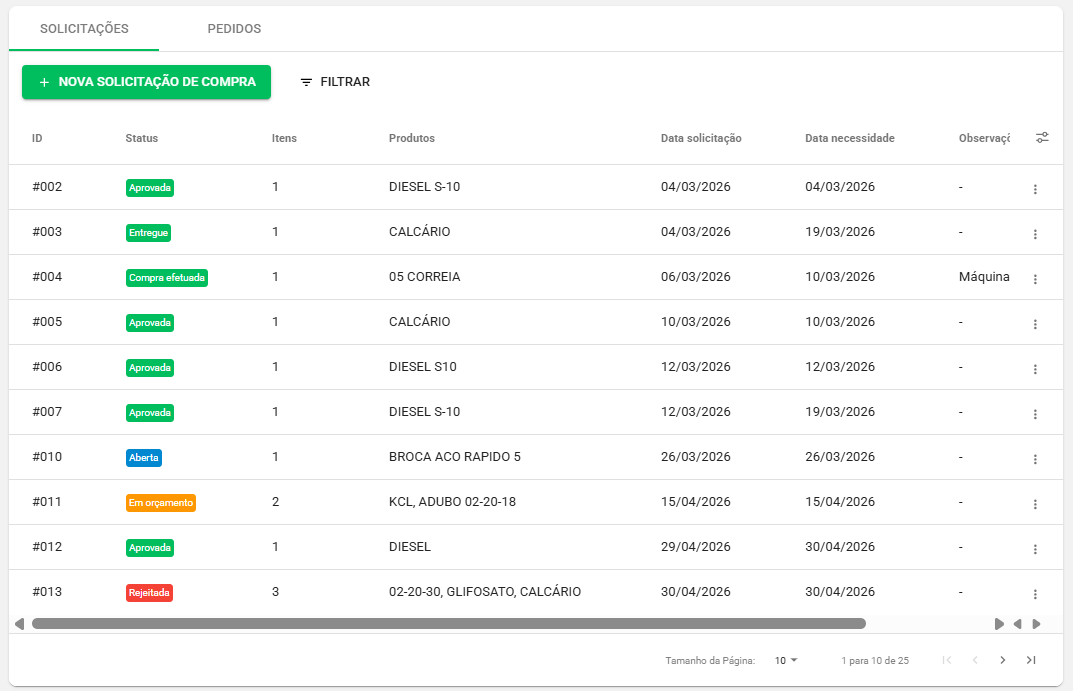Open the three-dot menu for request #011
Screen dimensions: 1073x691
pyautogui.click(x=1035, y=504)
